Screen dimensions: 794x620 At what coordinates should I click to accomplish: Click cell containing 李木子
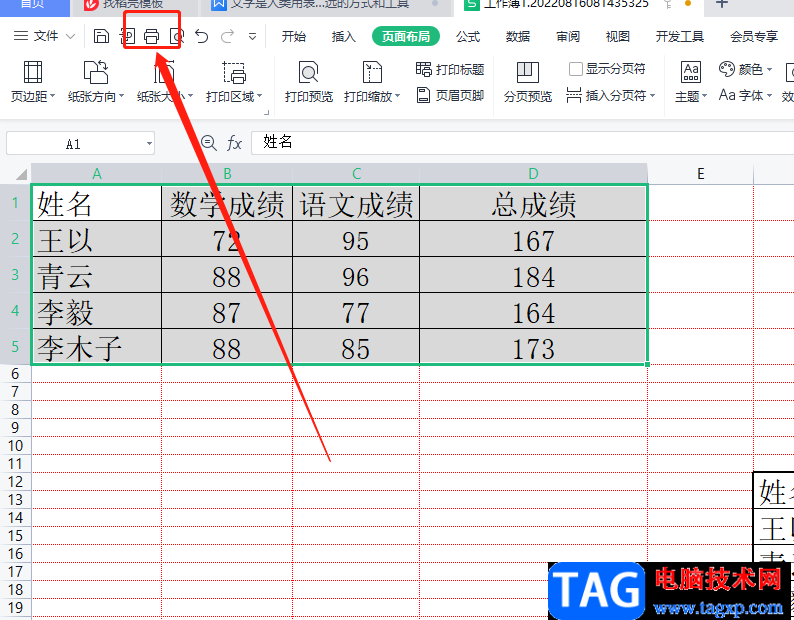coord(97,346)
